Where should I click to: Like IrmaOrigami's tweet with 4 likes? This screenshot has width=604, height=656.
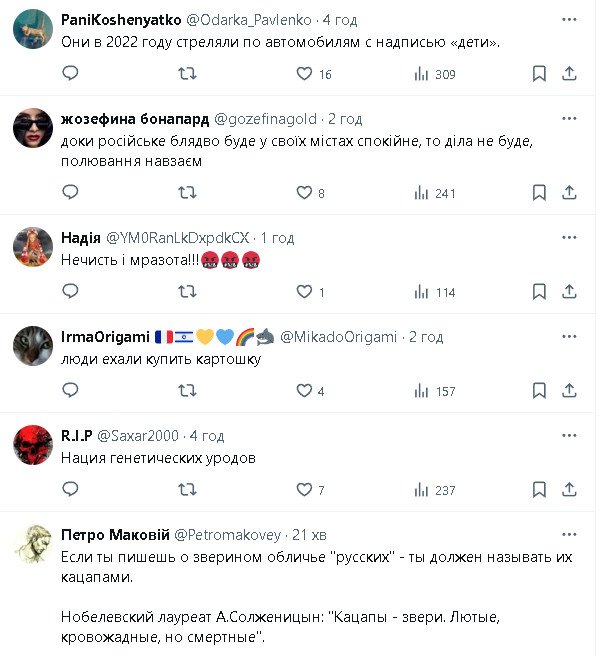[x=305, y=391]
